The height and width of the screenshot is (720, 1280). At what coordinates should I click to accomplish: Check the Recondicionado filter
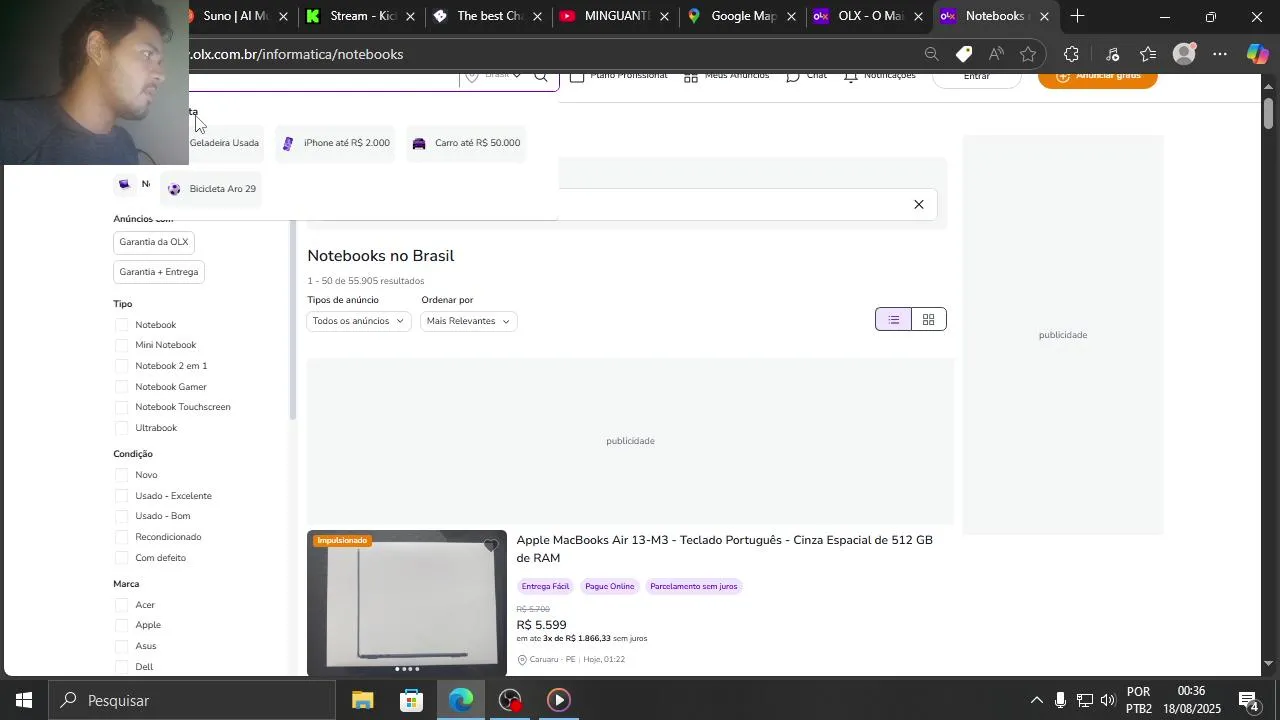tap(122, 537)
